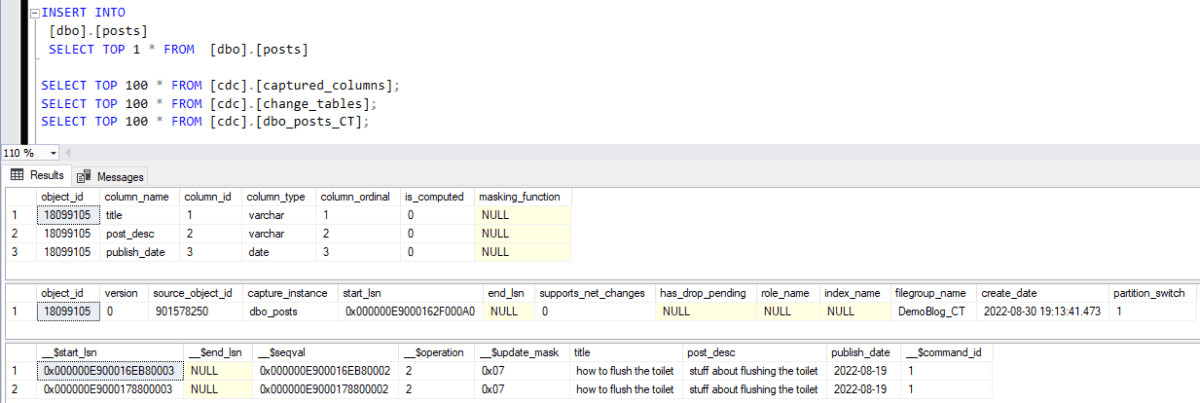Image resolution: width=1200 pixels, height=403 pixels.
Task: Select row 2 header in the dbo_posts_CT grid
Action: point(14,389)
